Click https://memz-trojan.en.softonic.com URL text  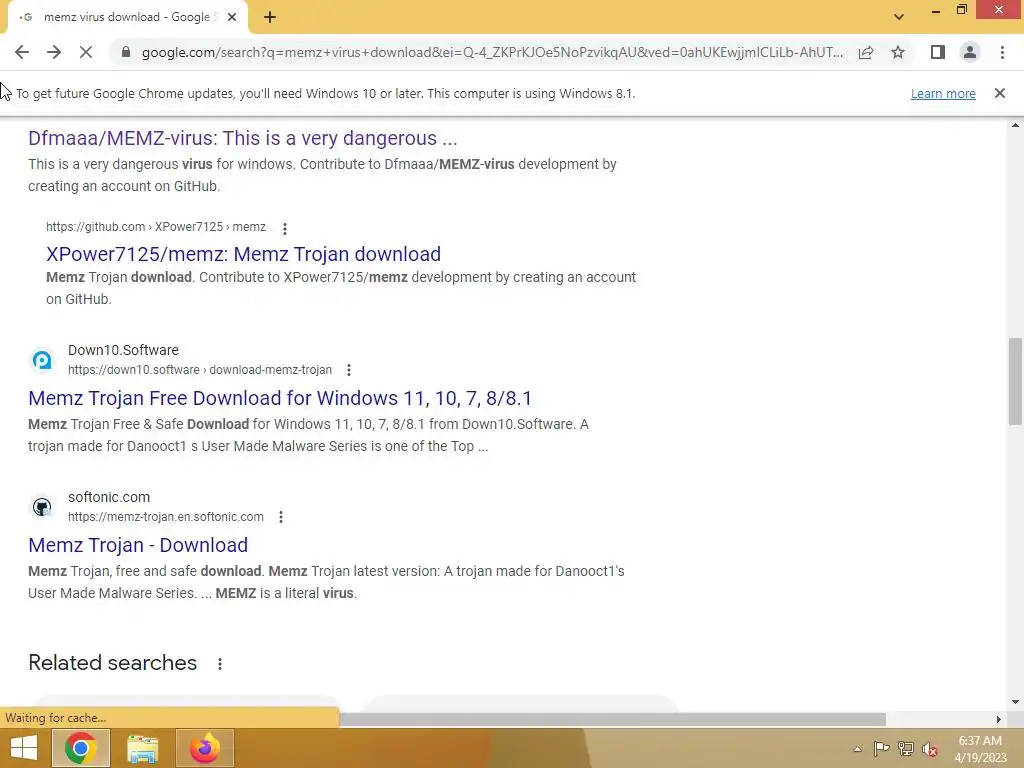[x=166, y=517]
